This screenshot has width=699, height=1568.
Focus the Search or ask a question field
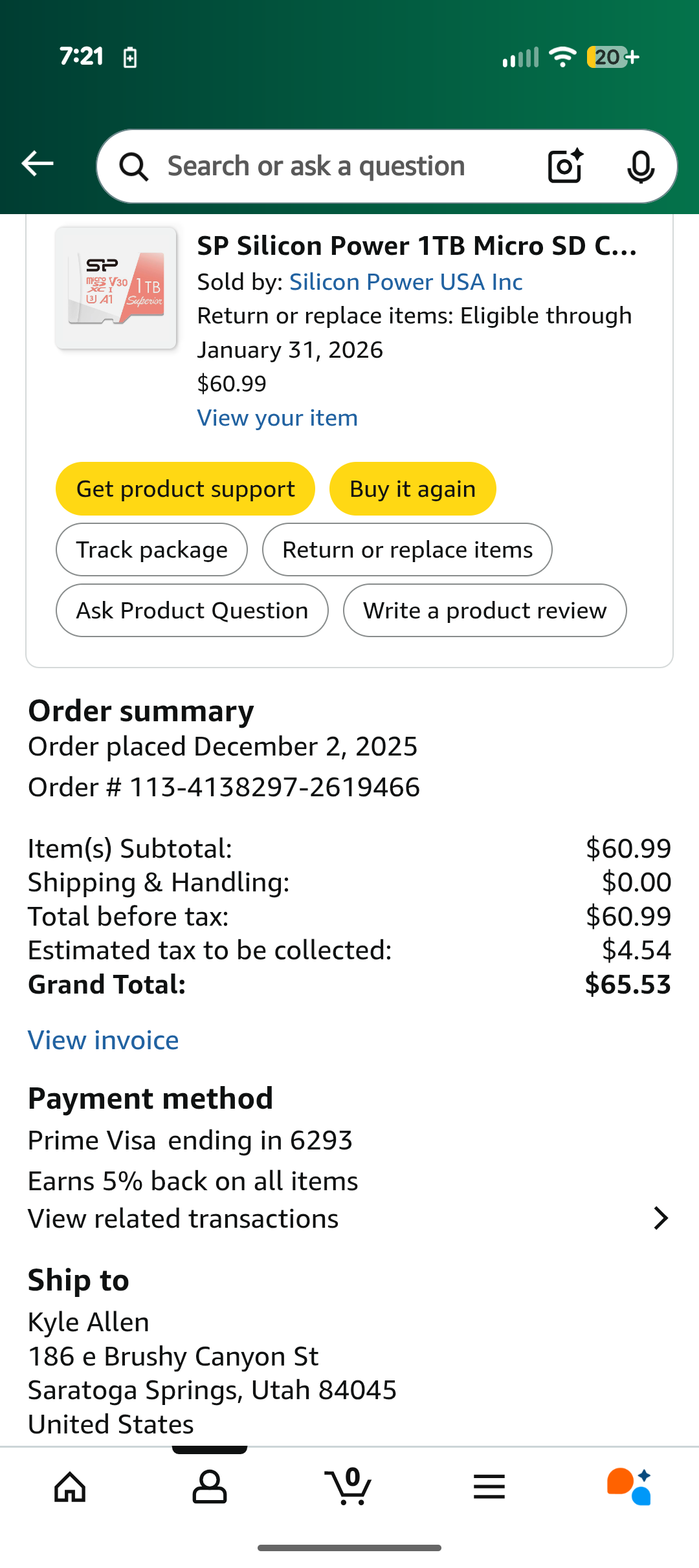(337, 166)
